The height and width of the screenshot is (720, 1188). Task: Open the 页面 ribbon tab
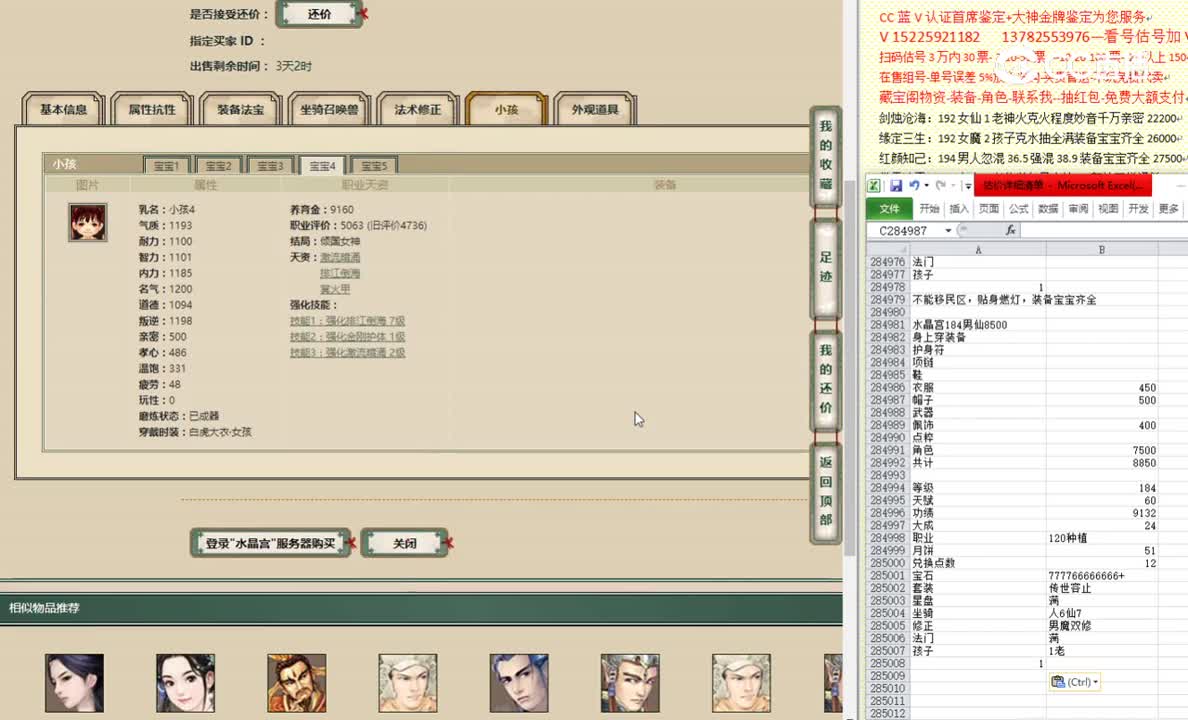pos(989,209)
